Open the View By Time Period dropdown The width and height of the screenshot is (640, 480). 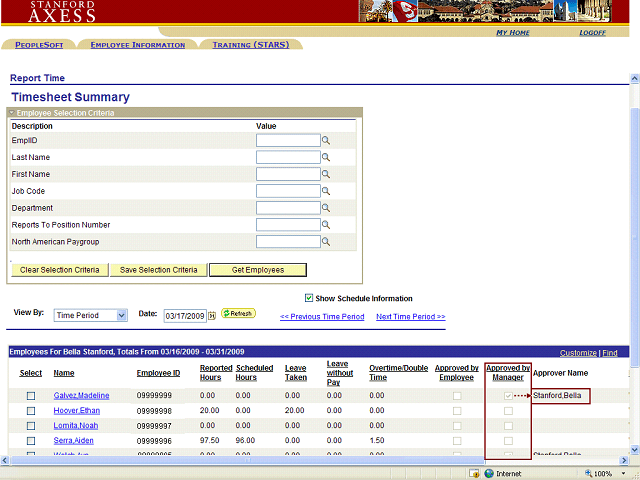(91, 315)
